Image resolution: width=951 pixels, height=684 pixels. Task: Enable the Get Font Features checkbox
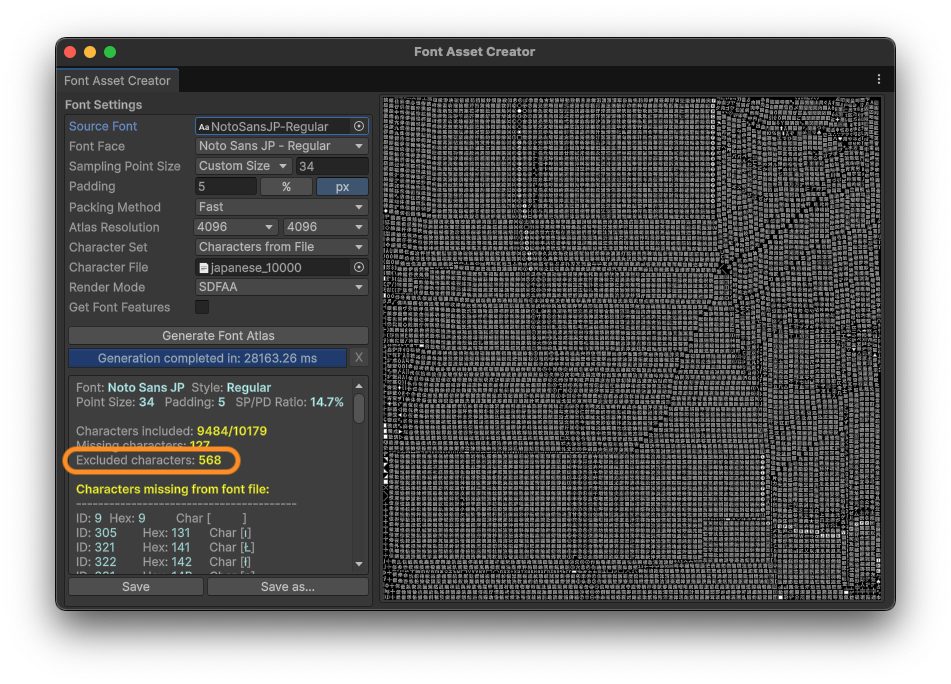[202, 308]
